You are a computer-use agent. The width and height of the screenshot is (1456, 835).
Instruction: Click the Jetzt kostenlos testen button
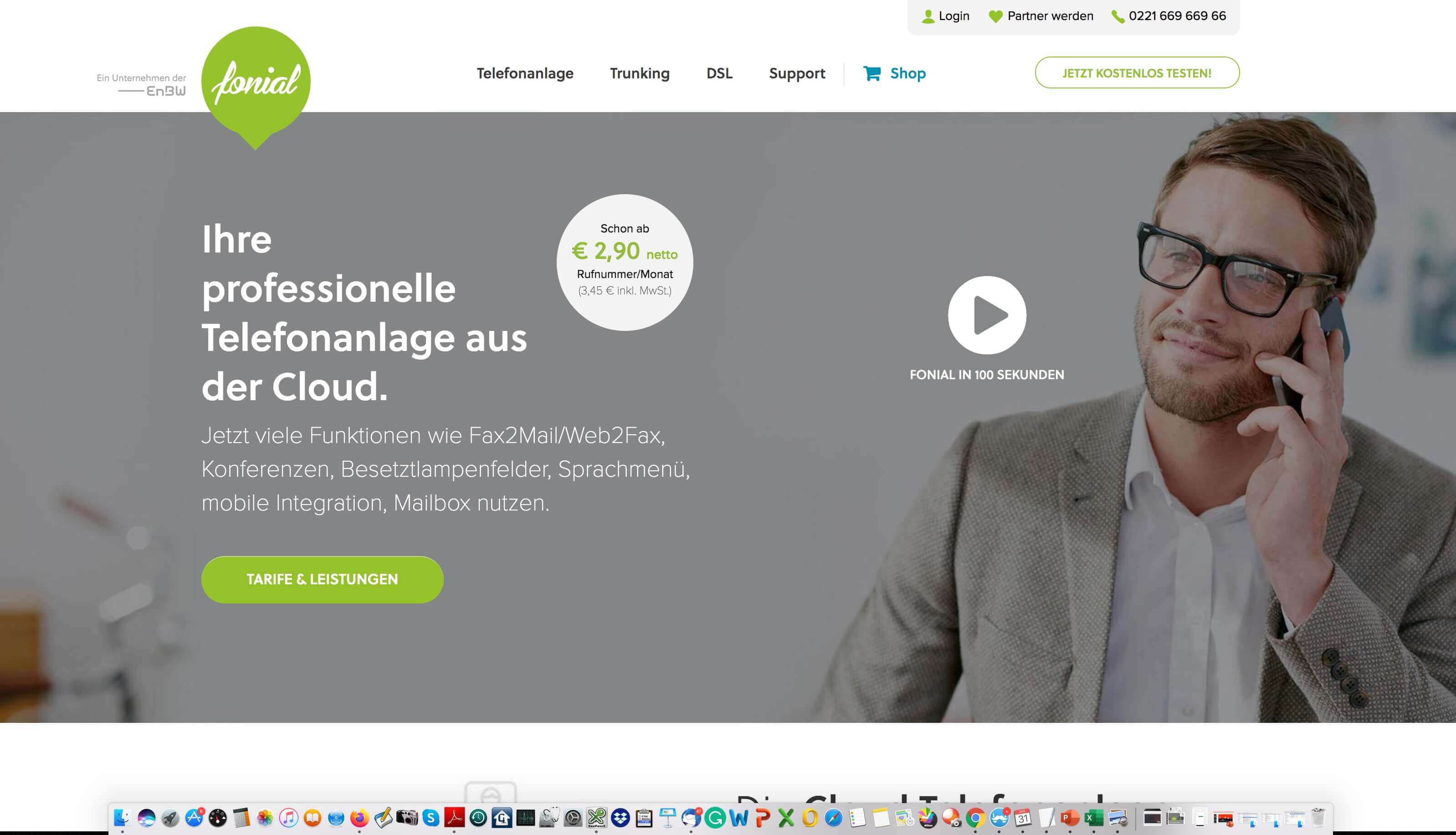pos(1137,73)
